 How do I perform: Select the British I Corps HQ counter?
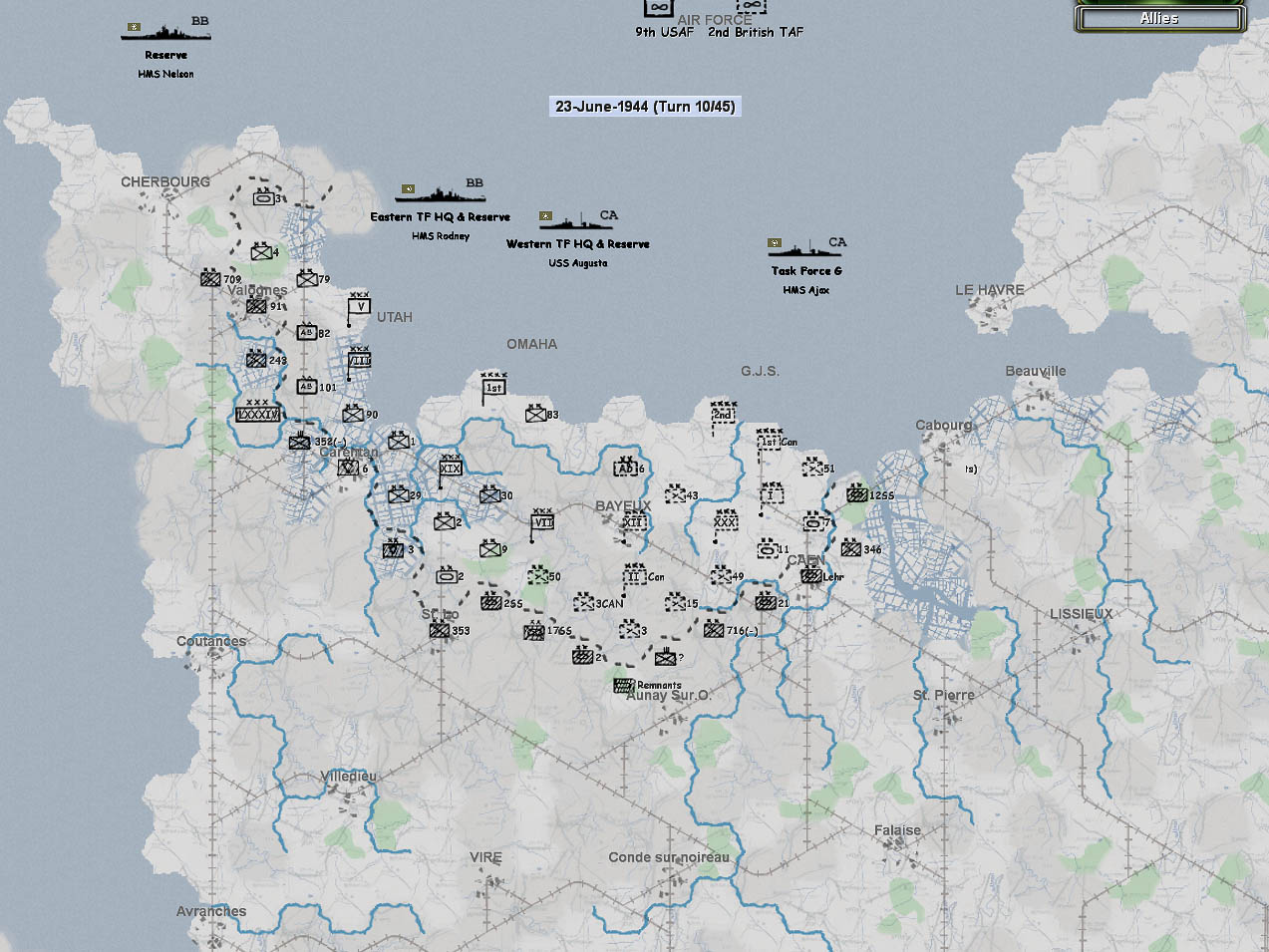(x=772, y=494)
